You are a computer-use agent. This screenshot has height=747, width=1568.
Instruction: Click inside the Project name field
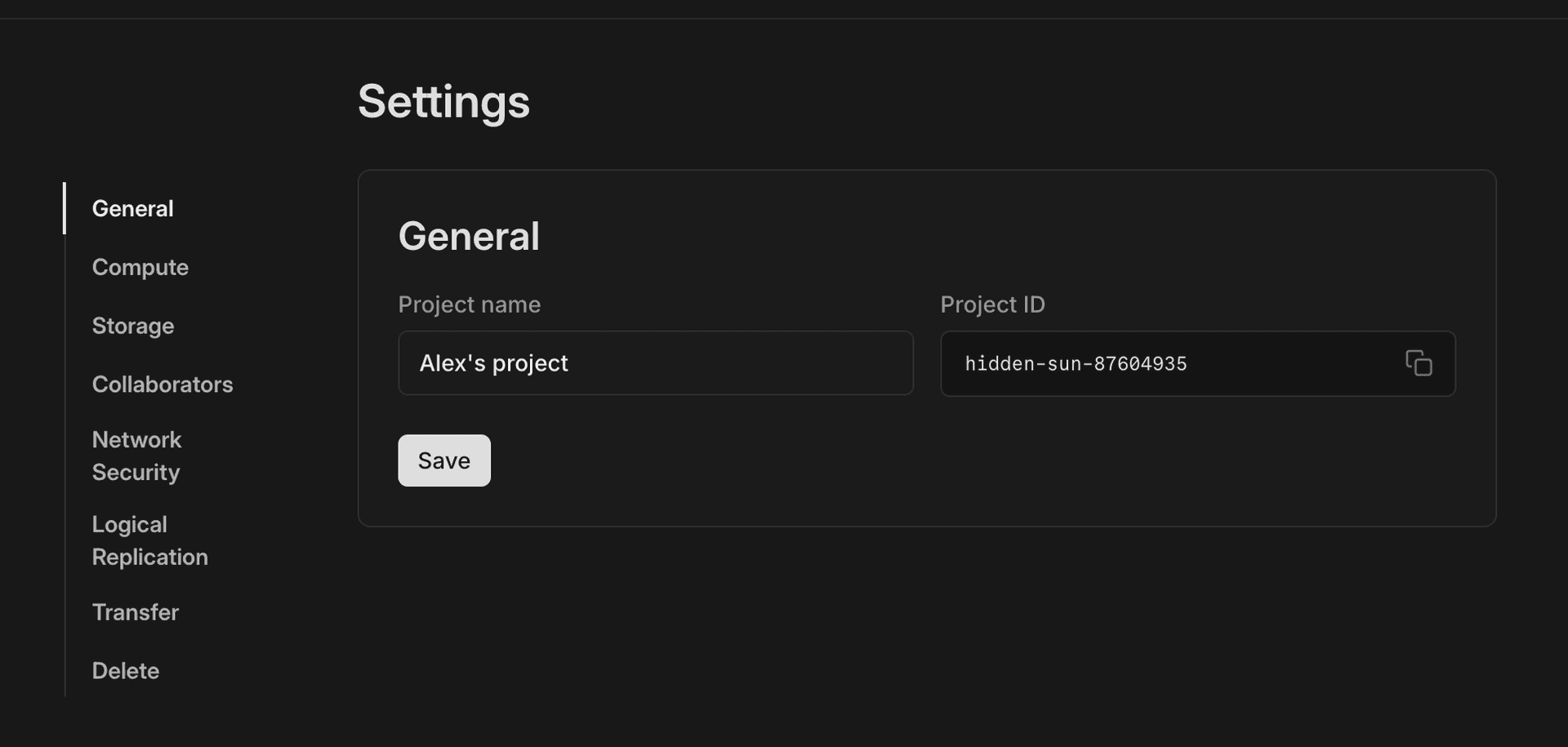(x=655, y=363)
